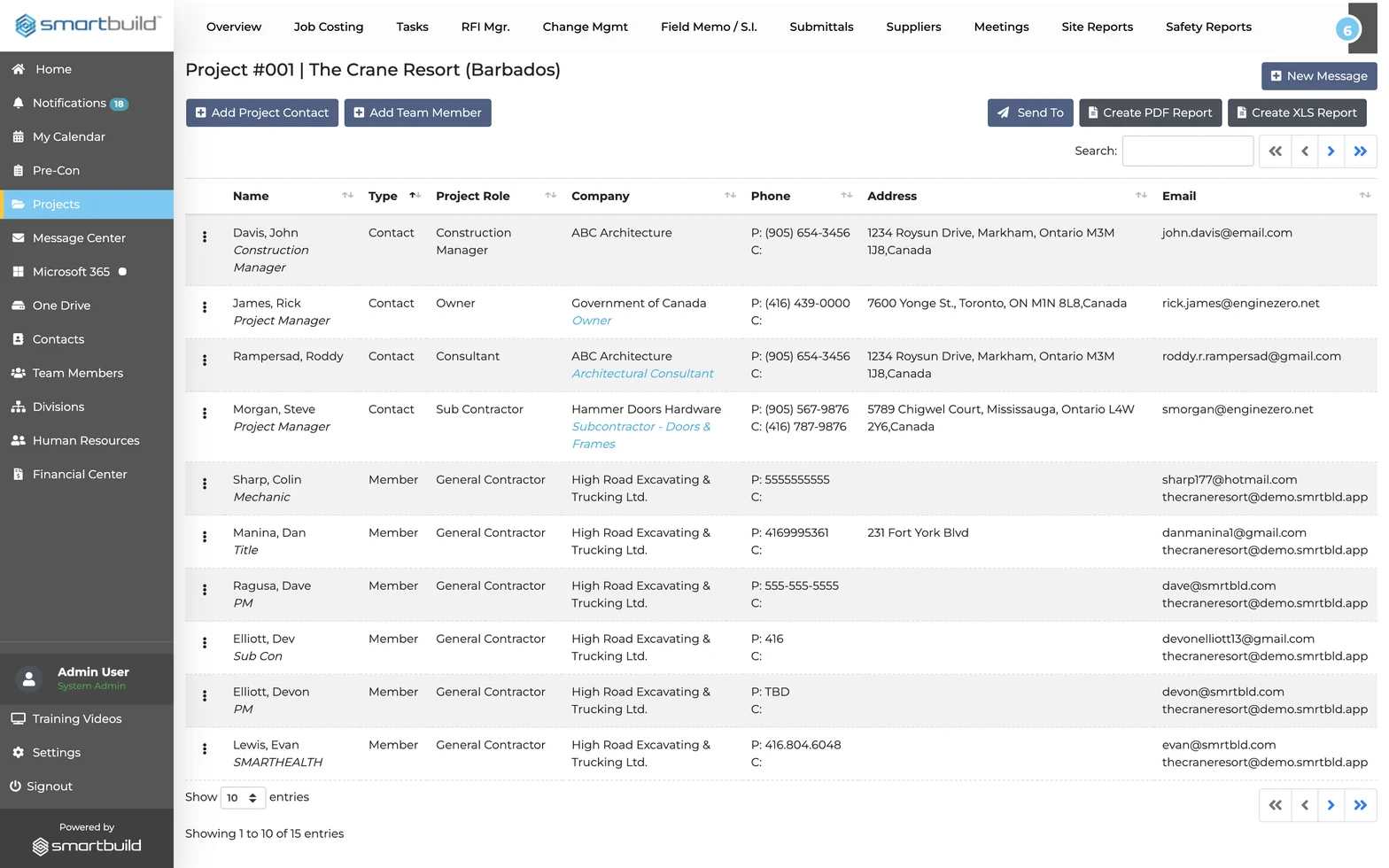
Task: Jump to last page using bottom pagination
Action: [x=1361, y=805]
